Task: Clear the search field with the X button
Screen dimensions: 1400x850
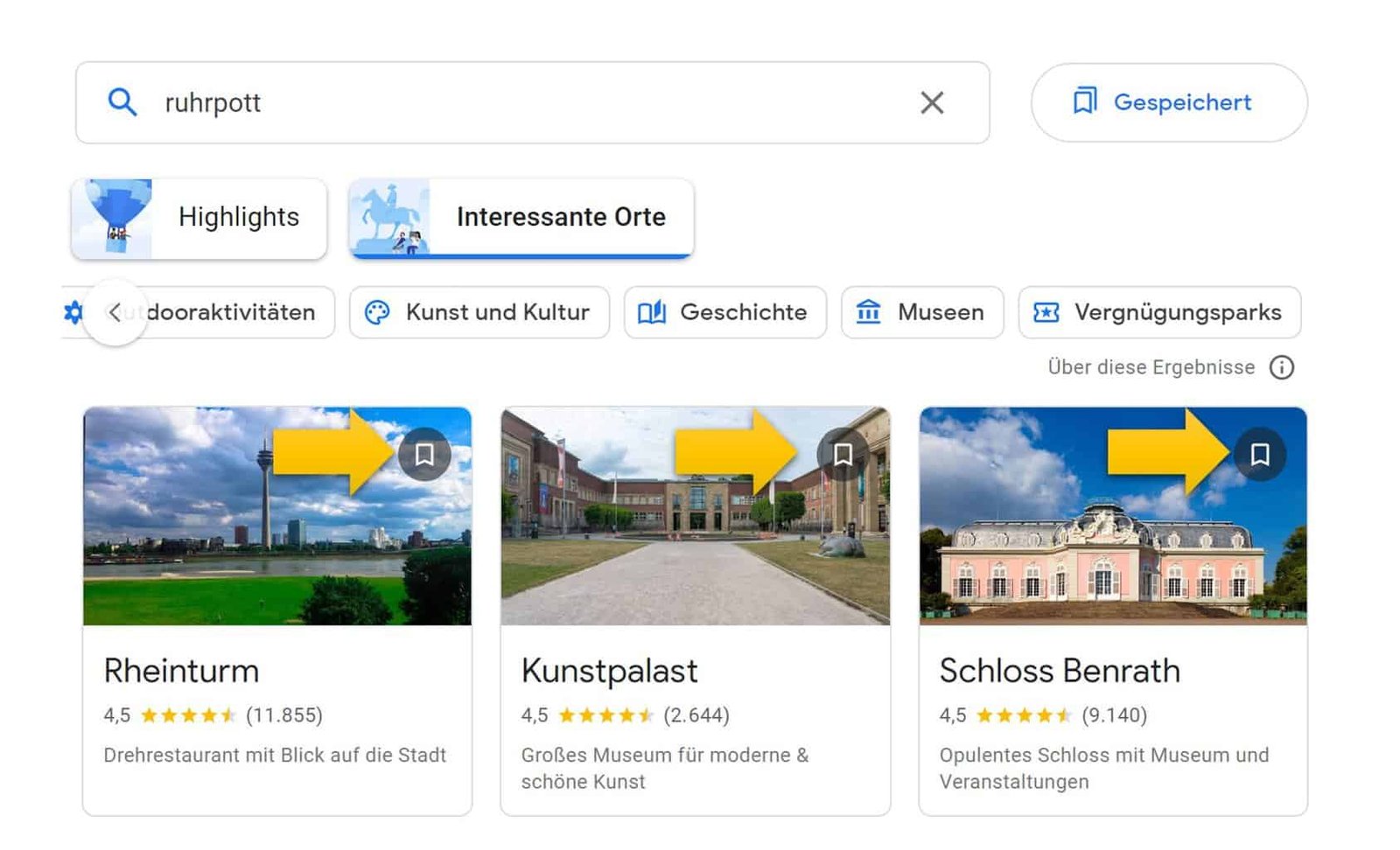Action: [933, 102]
